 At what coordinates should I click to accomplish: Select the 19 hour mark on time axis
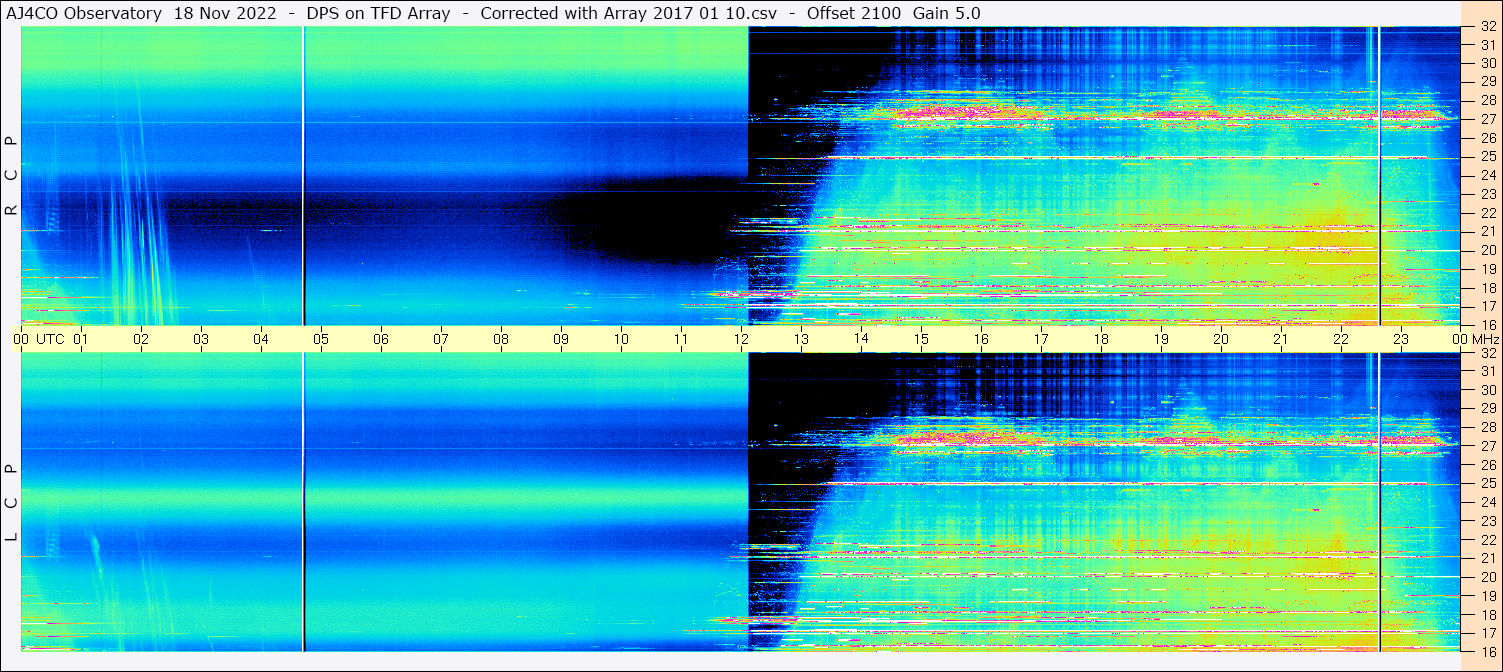(1161, 339)
